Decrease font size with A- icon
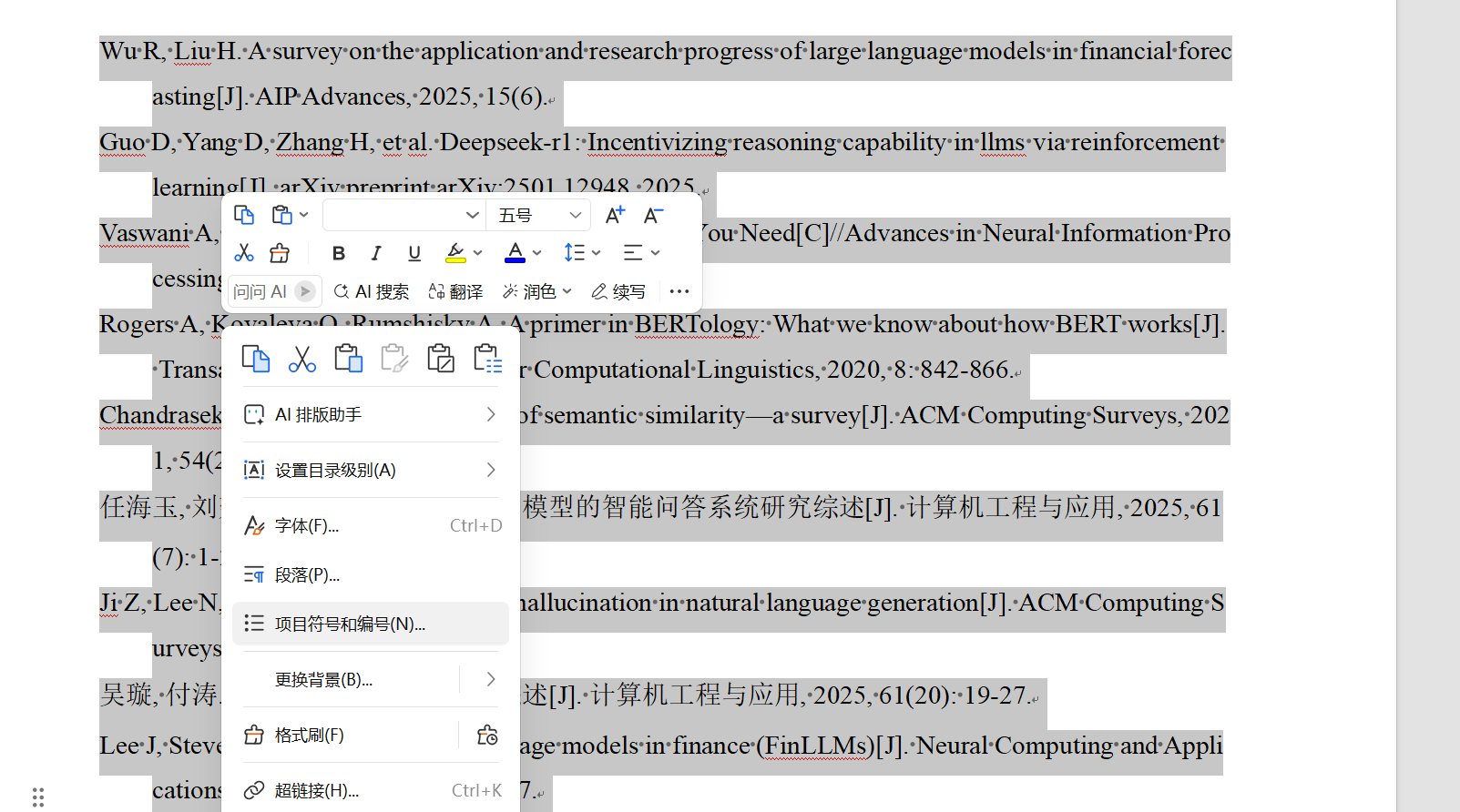Screen dimensions: 1460x812 pos(653,215)
